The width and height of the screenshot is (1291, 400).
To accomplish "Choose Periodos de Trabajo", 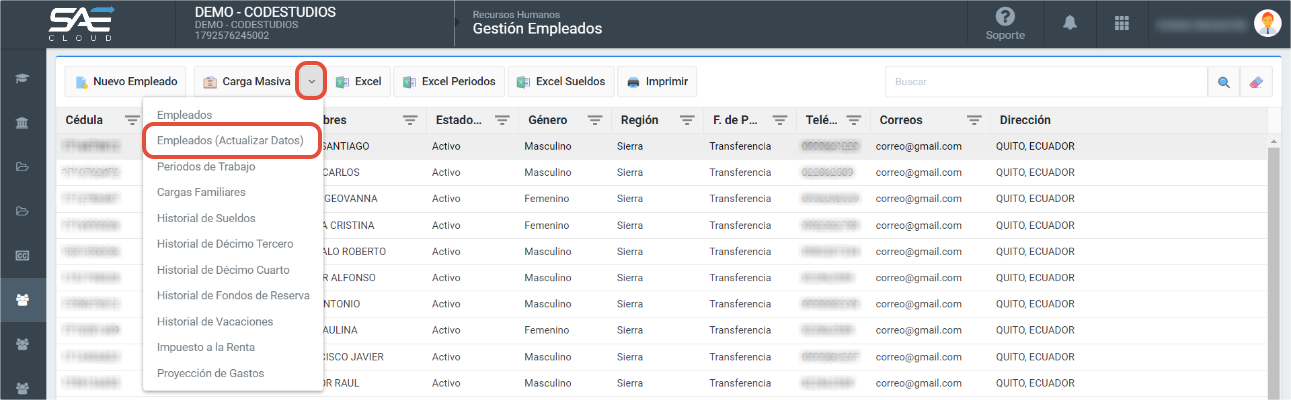I will [x=231, y=166].
